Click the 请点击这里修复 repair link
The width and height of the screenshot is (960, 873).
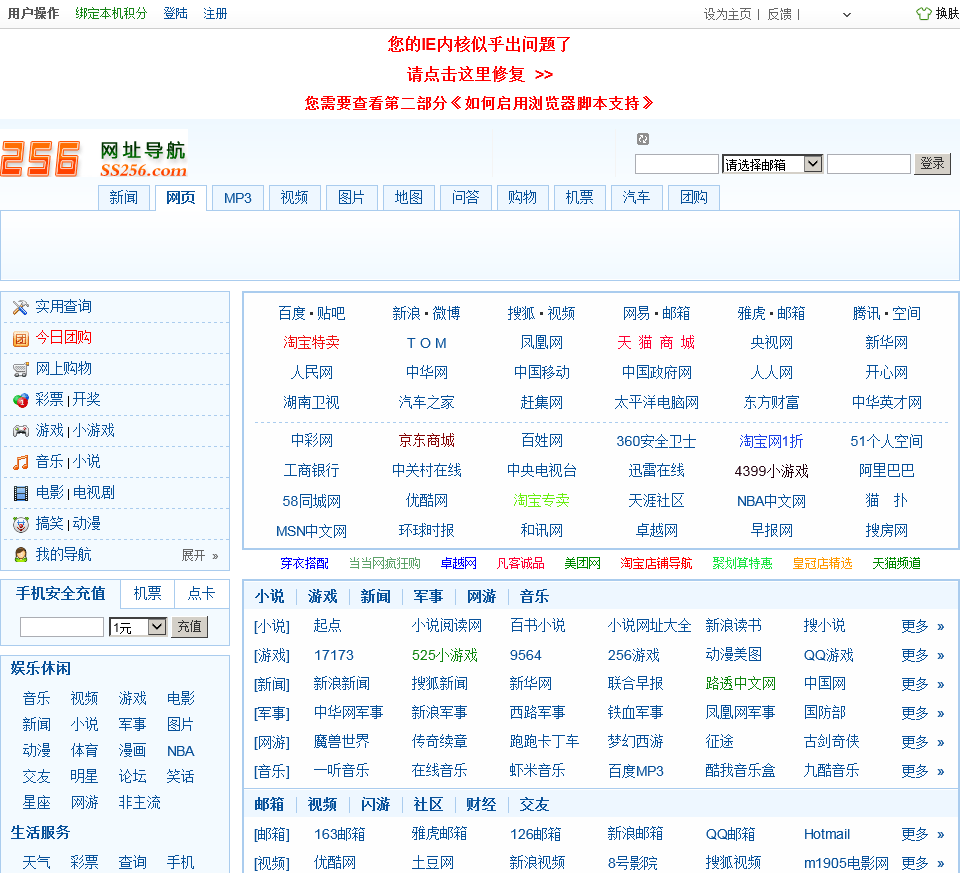point(479,74)
